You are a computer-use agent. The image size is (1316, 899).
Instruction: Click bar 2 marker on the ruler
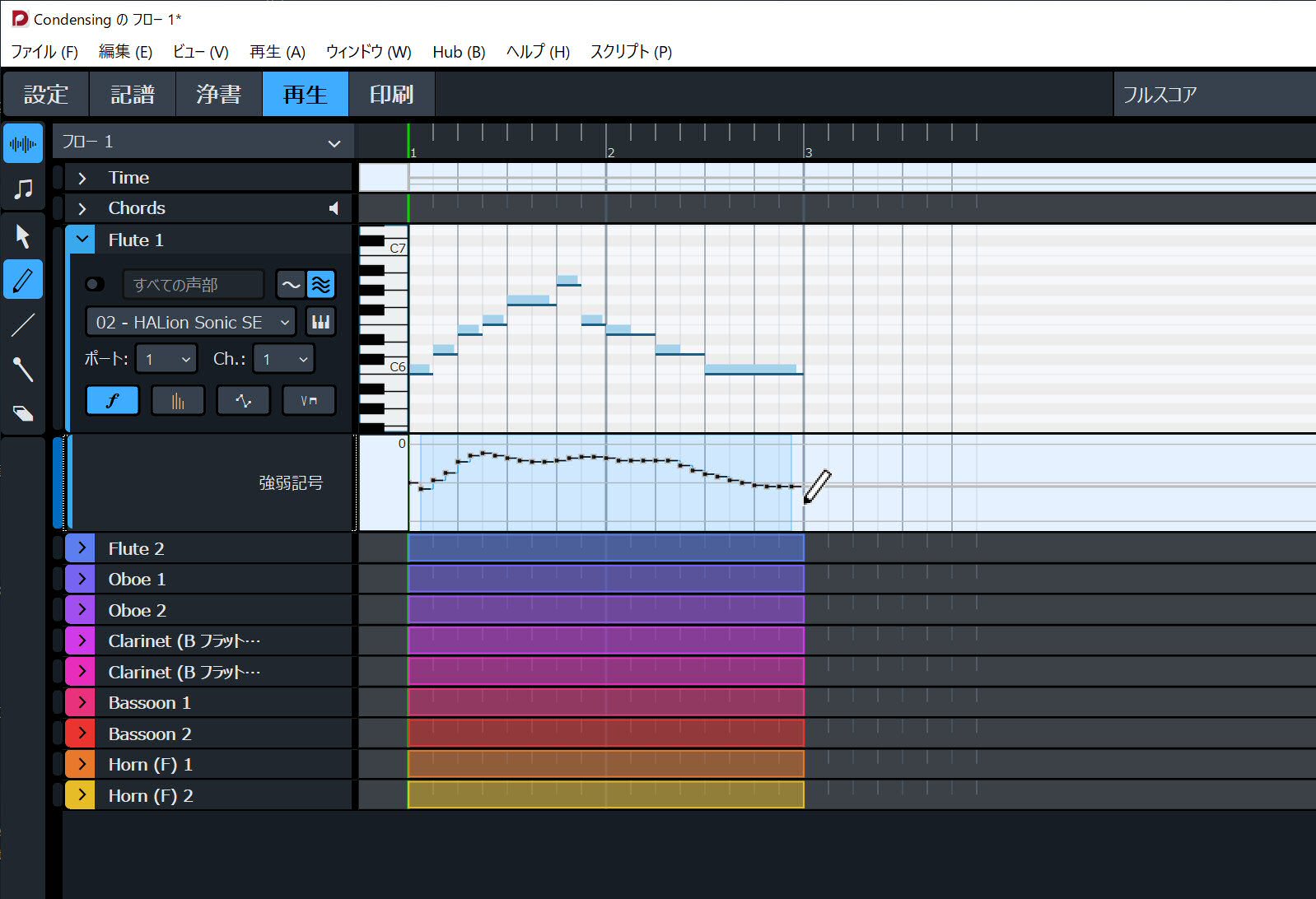[x=610, y=152]
